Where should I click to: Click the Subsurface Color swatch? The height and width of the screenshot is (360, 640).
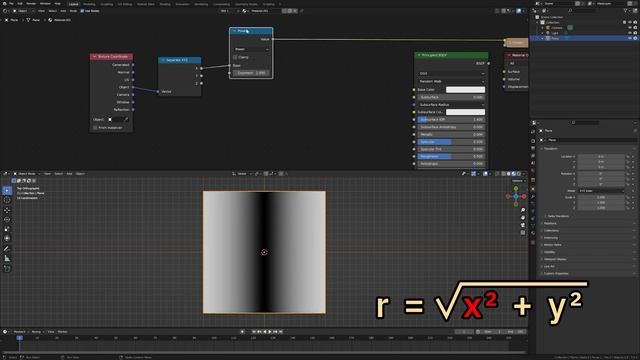point(465,112)
